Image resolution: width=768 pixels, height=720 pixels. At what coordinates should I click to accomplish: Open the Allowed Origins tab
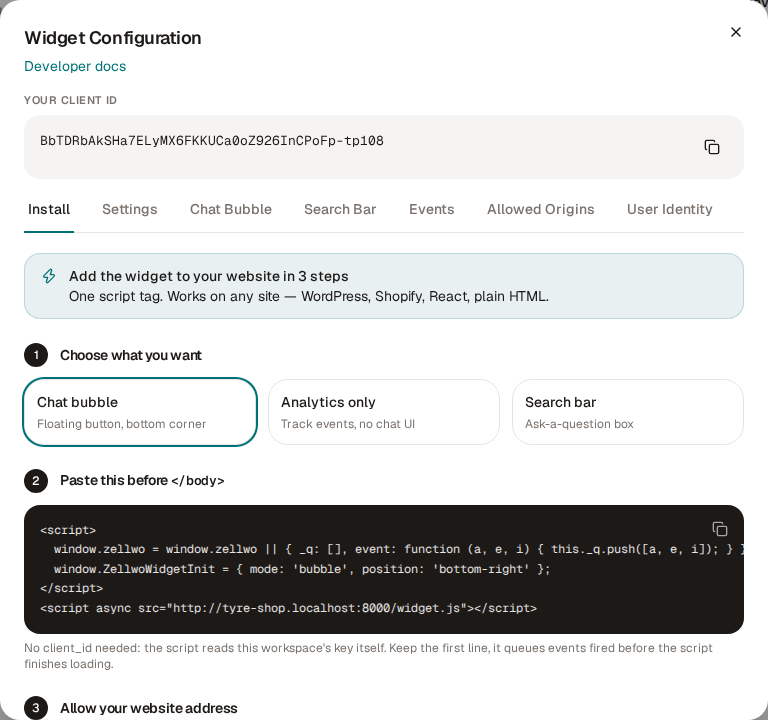coord(540,210)
